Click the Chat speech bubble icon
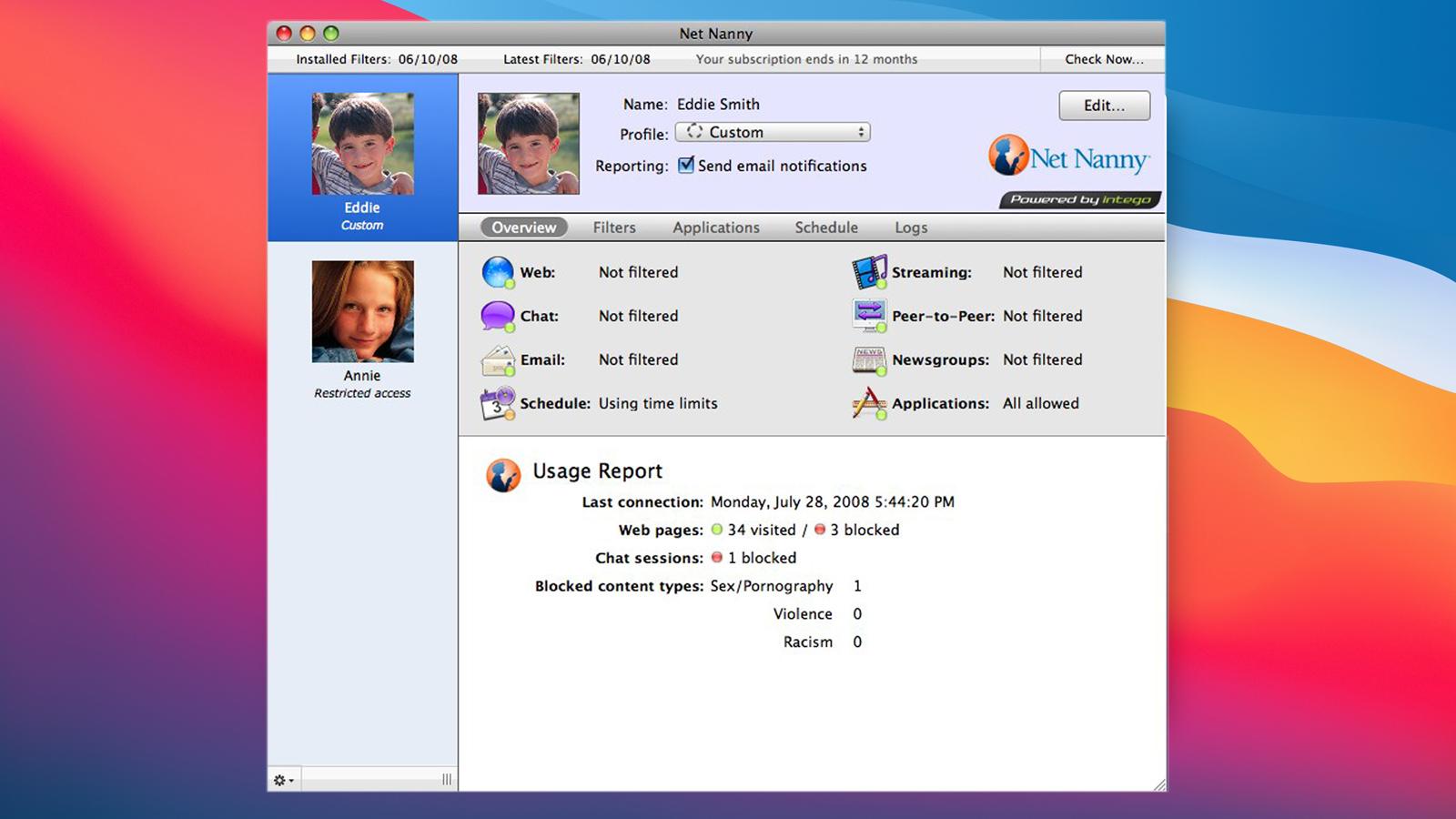 pos(498,316)
